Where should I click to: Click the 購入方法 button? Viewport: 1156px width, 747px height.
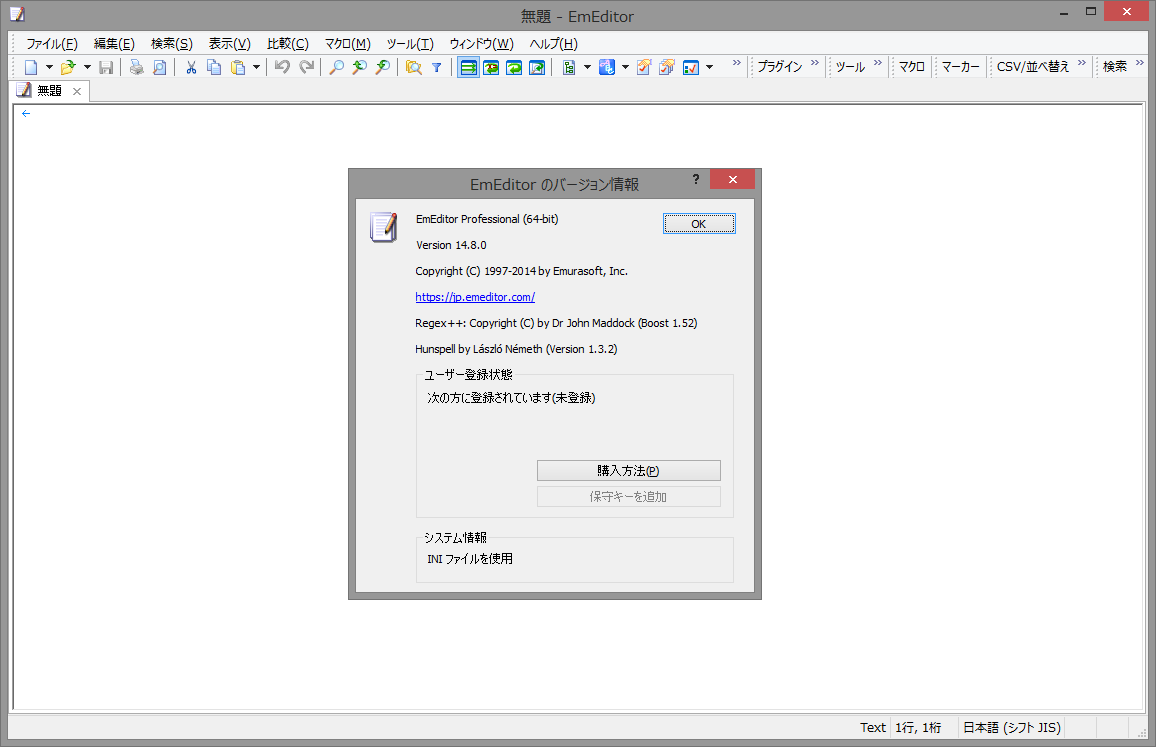(x=628, y=470)
